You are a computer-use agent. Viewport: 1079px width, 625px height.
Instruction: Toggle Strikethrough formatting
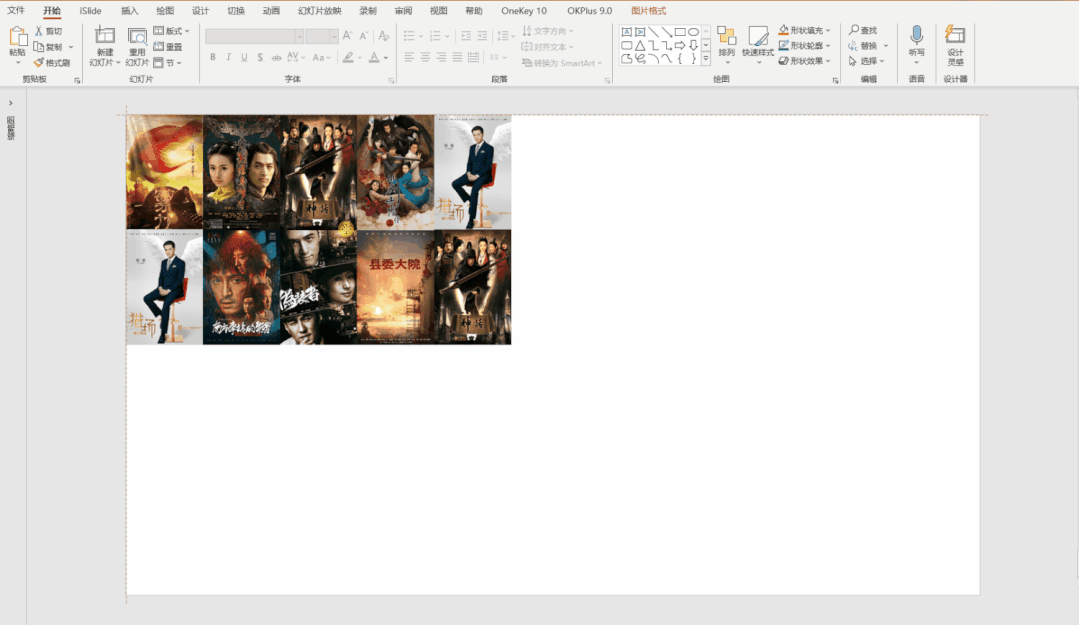pyautogui.click(x=276, y=57)
